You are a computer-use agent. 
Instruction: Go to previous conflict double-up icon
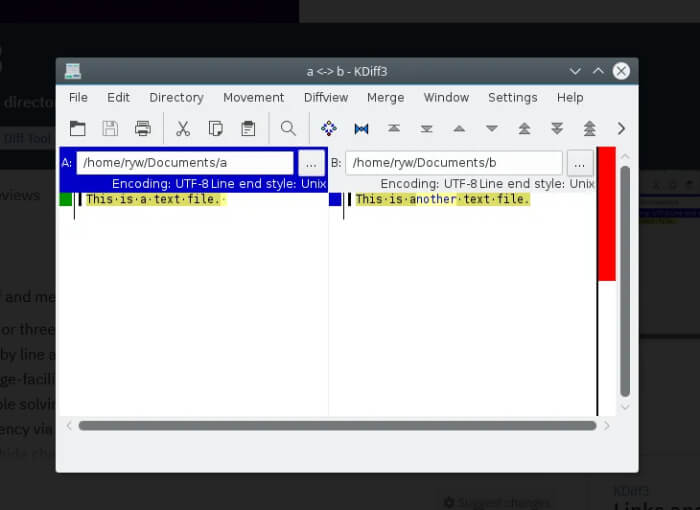point(524,129)
